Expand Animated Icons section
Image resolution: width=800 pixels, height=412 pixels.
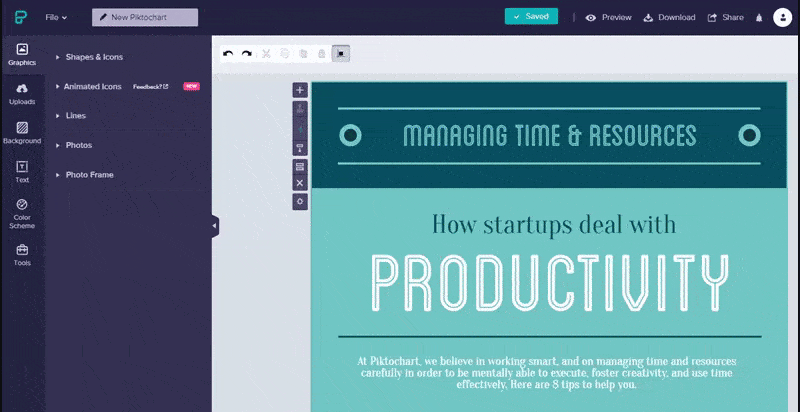89,87
